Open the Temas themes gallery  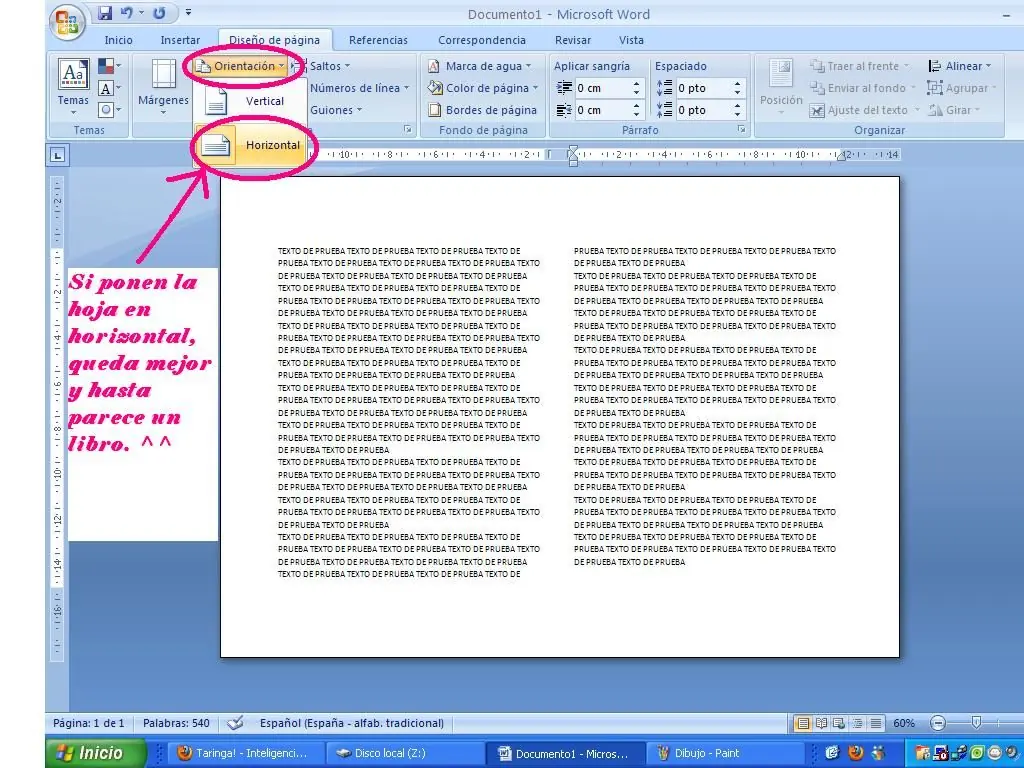click(x=72, y=88)
